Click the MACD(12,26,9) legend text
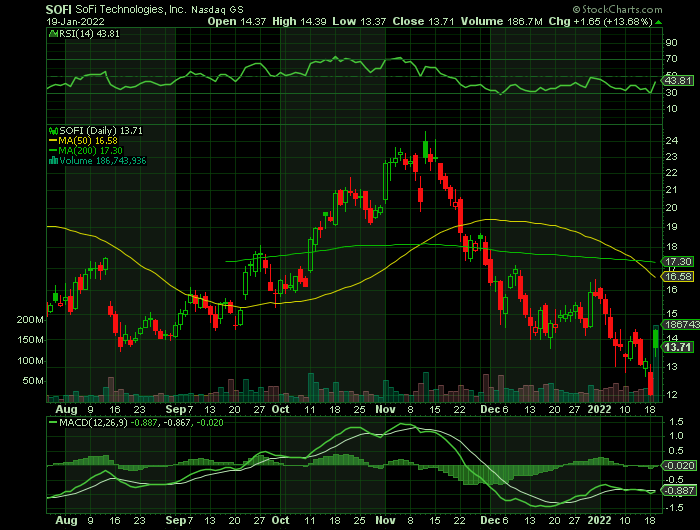700x530 pixels. click(x=93, y=422)
